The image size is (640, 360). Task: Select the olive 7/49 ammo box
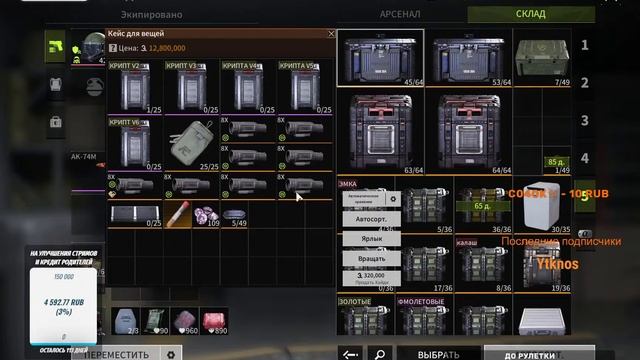point(542,58)
